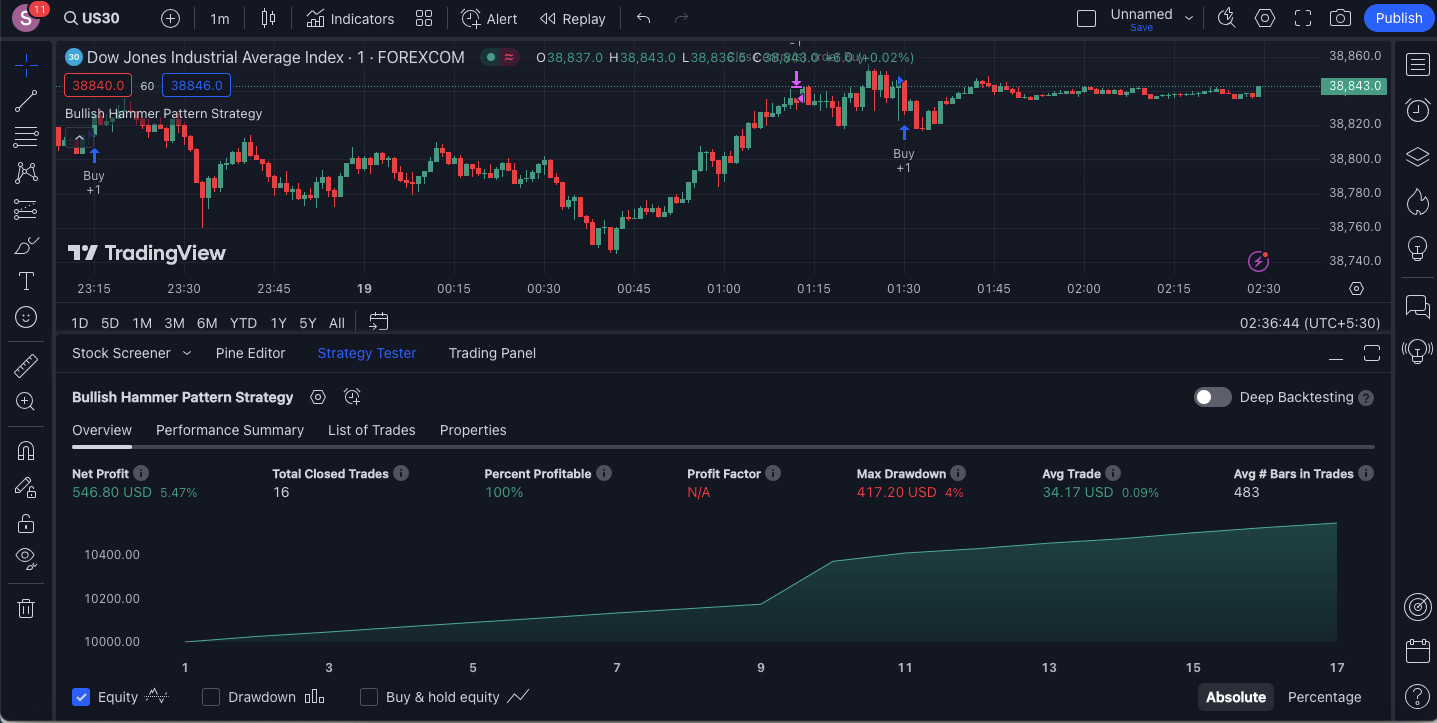Select the 1D date range
Screen dimensions: 1437x723
click(80, 323)
